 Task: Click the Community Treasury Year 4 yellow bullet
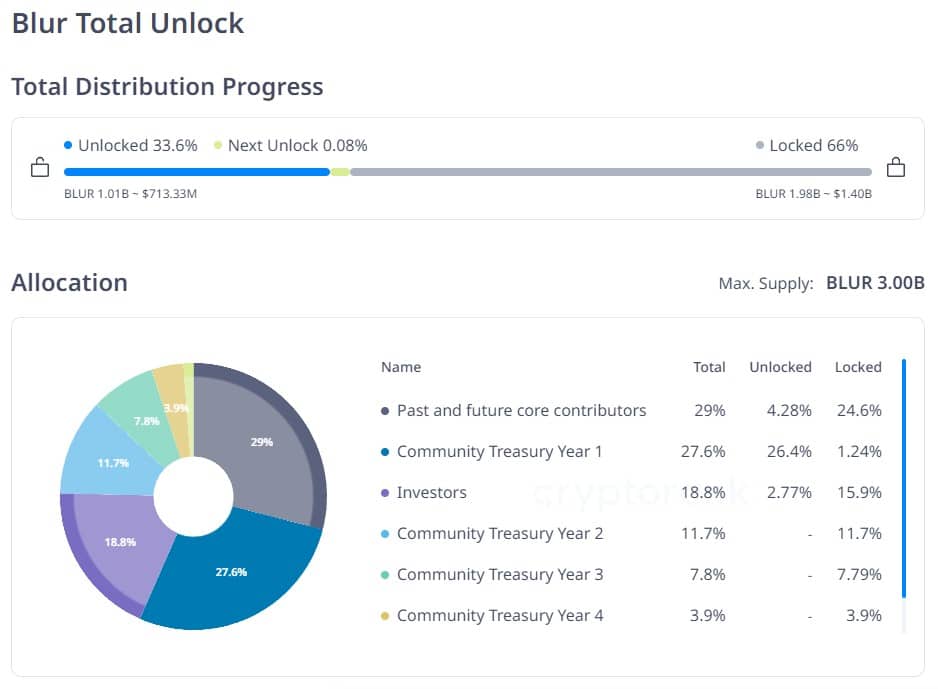pos(385,616)
